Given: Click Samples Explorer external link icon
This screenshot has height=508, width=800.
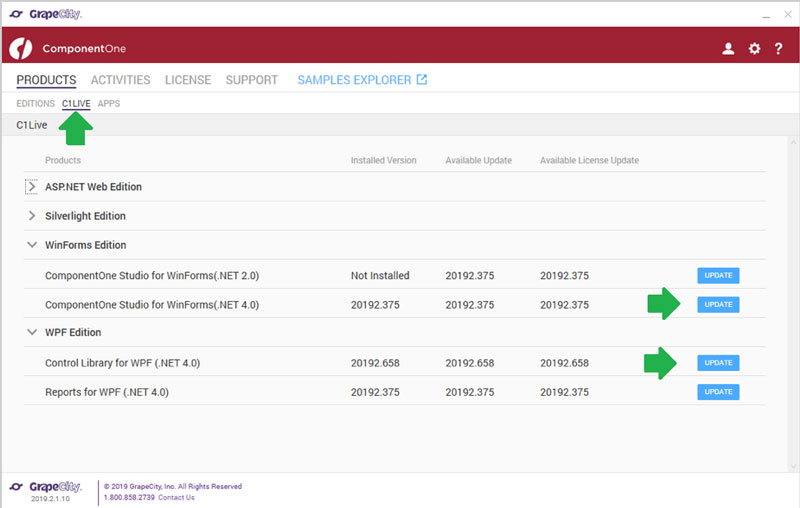Looking at the screenshot, I should pyautogui.click(x=422, y=80).
